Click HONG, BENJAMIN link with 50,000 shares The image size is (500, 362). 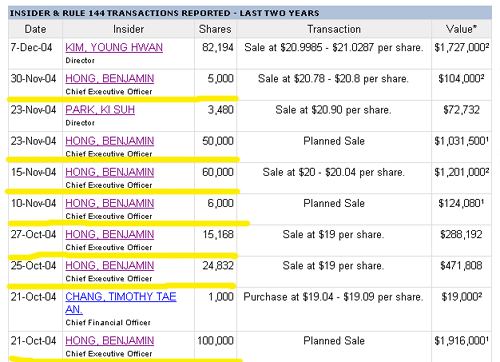[110, 141]
